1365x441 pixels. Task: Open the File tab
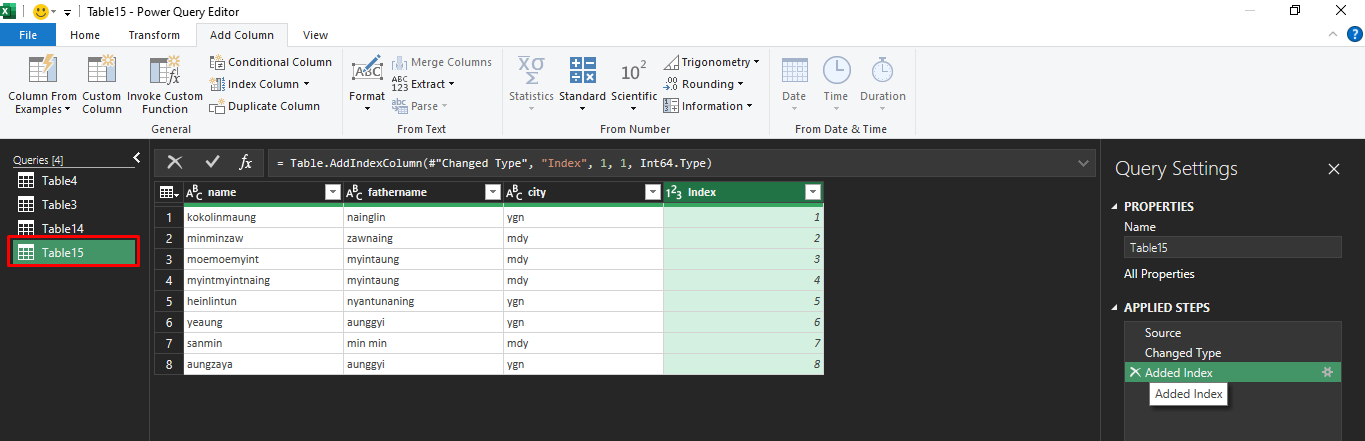(x=29, y=35)
